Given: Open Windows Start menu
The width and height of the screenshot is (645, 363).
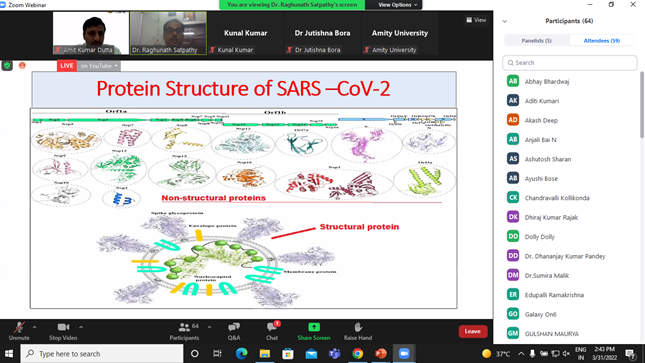Looking at the screenshot, I should click(x=9, y=354).
